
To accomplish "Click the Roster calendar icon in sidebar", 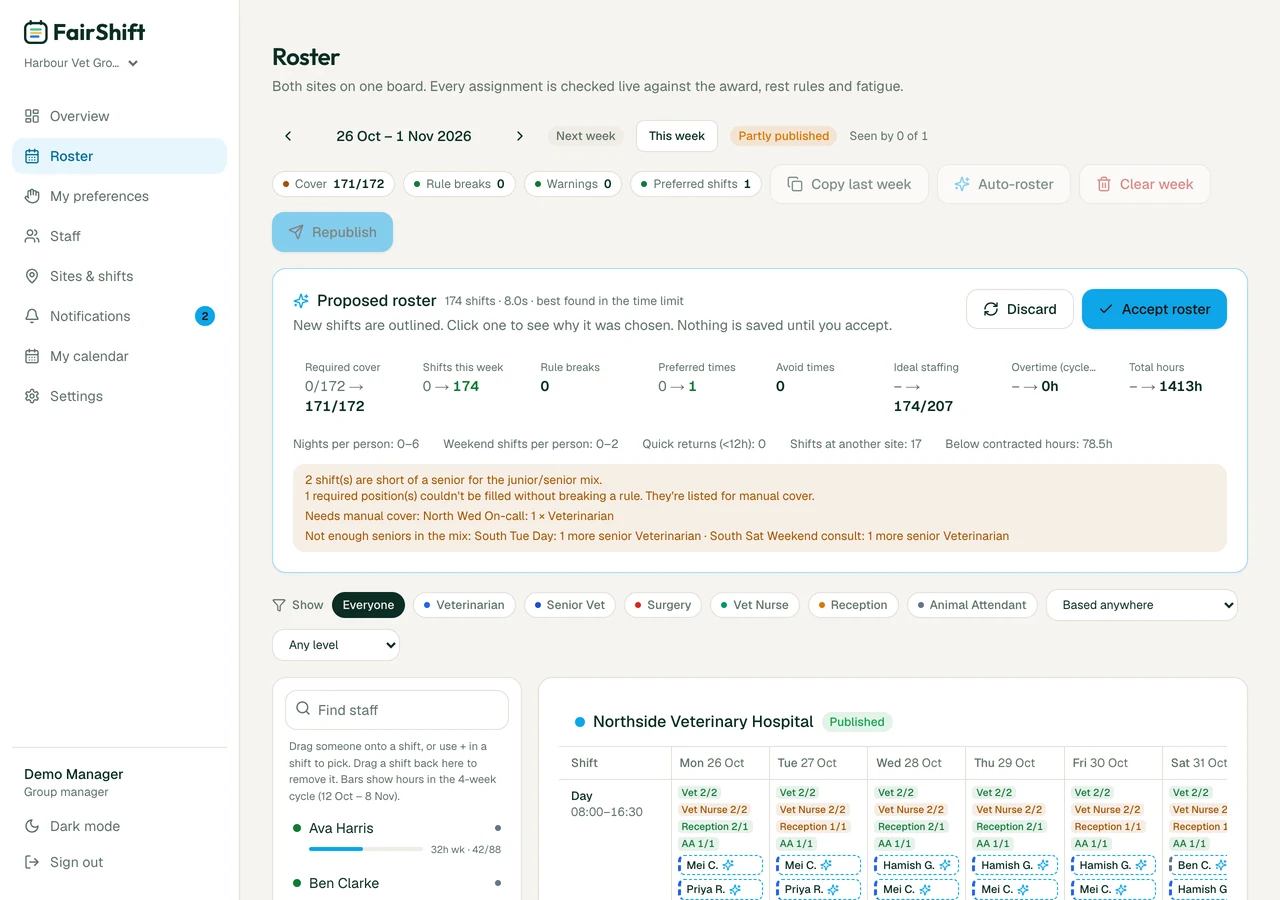I will [32, 156].
